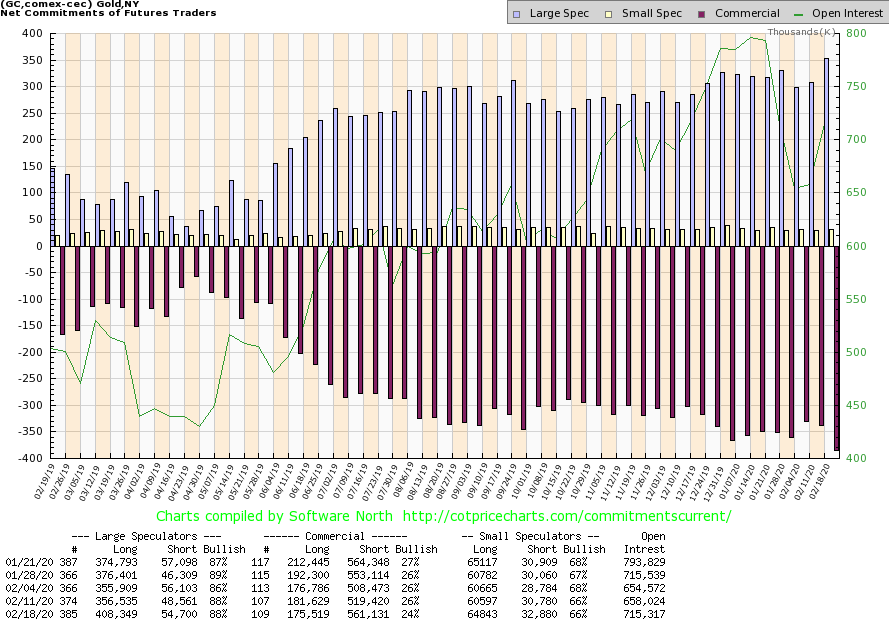
Task: Click the purple Commercial legend swatch
Action: click(704, 13)
